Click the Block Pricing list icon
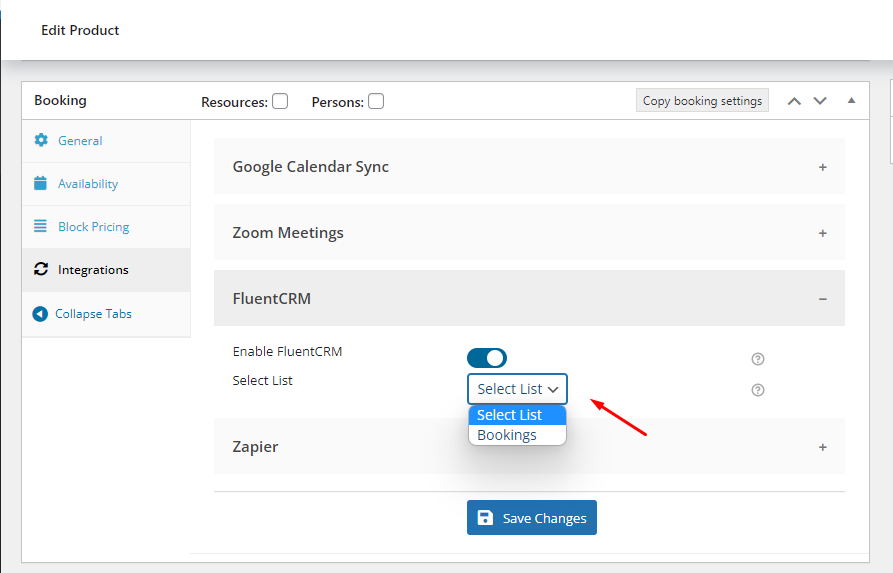The width and height of the screenshot is (893, 573). pos(40,226)
